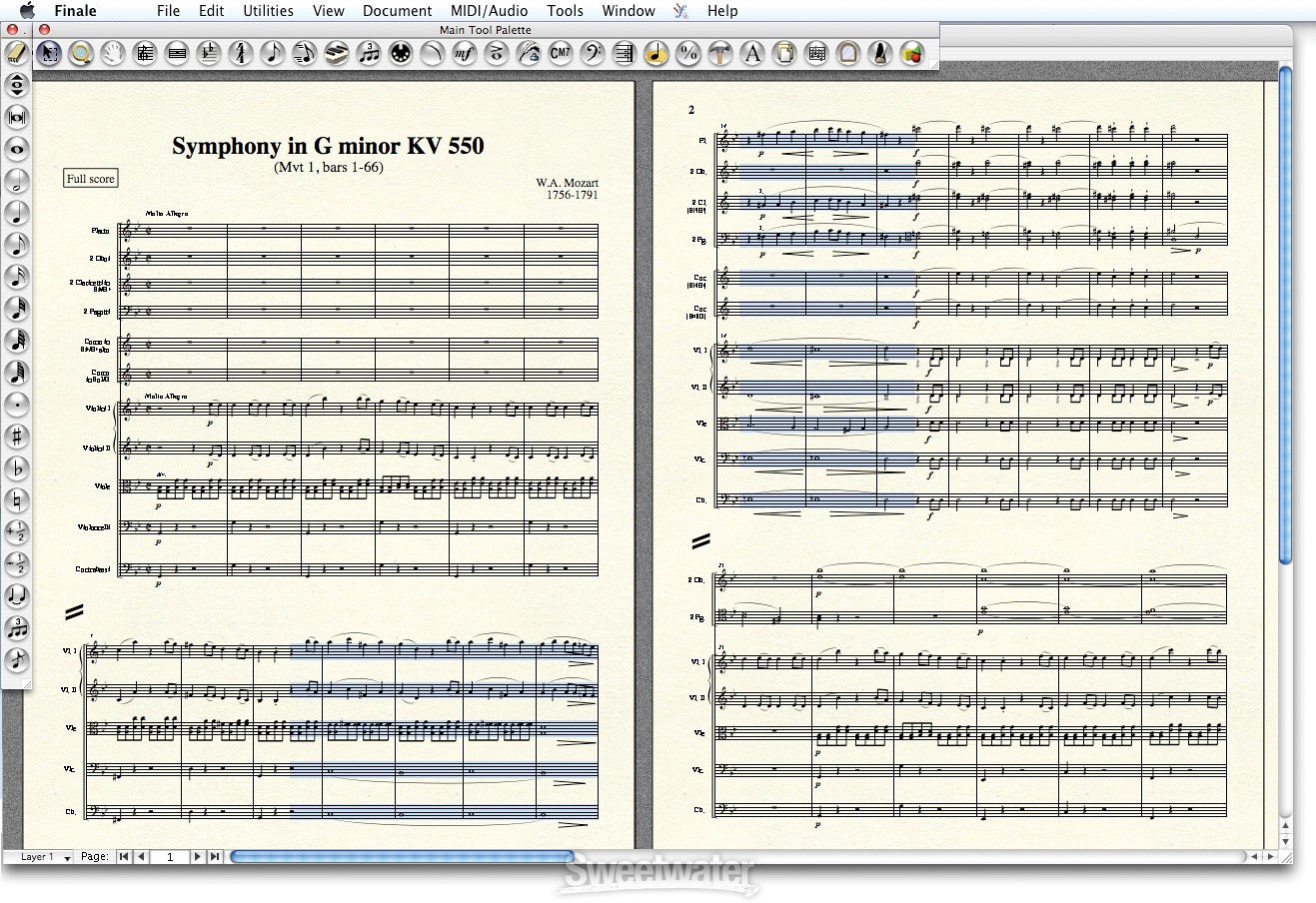The image size is (1316, 903).
Task: Select the Hand Grabber tool
Action: 112,54
